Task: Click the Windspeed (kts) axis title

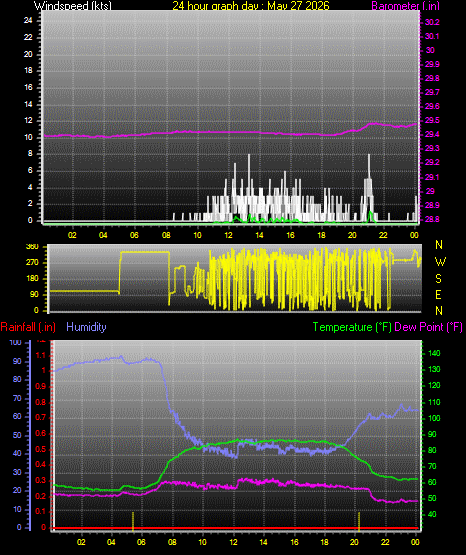Action: coord(73,5)
